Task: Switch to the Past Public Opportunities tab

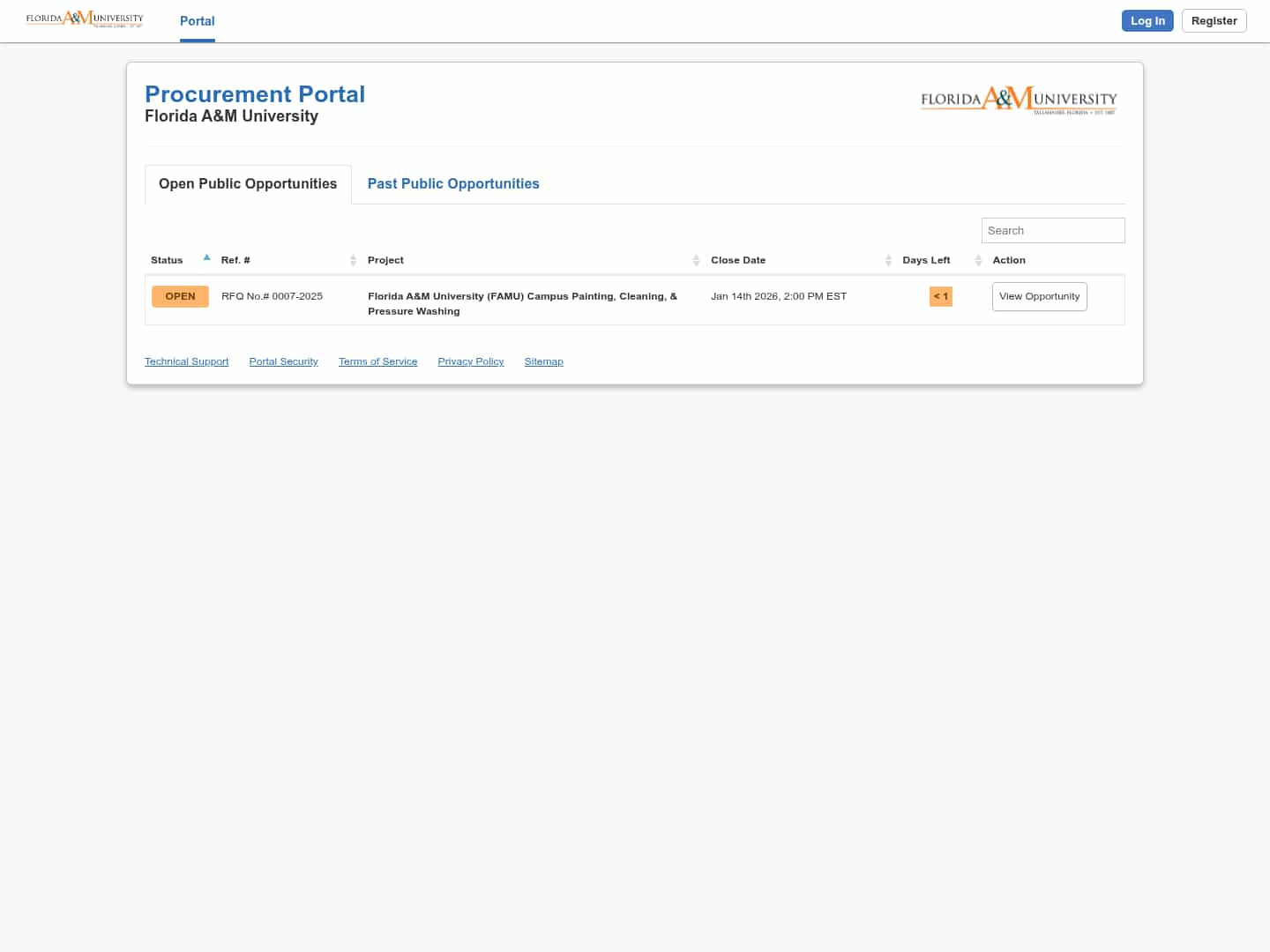Action: click(x=453, y=183)
